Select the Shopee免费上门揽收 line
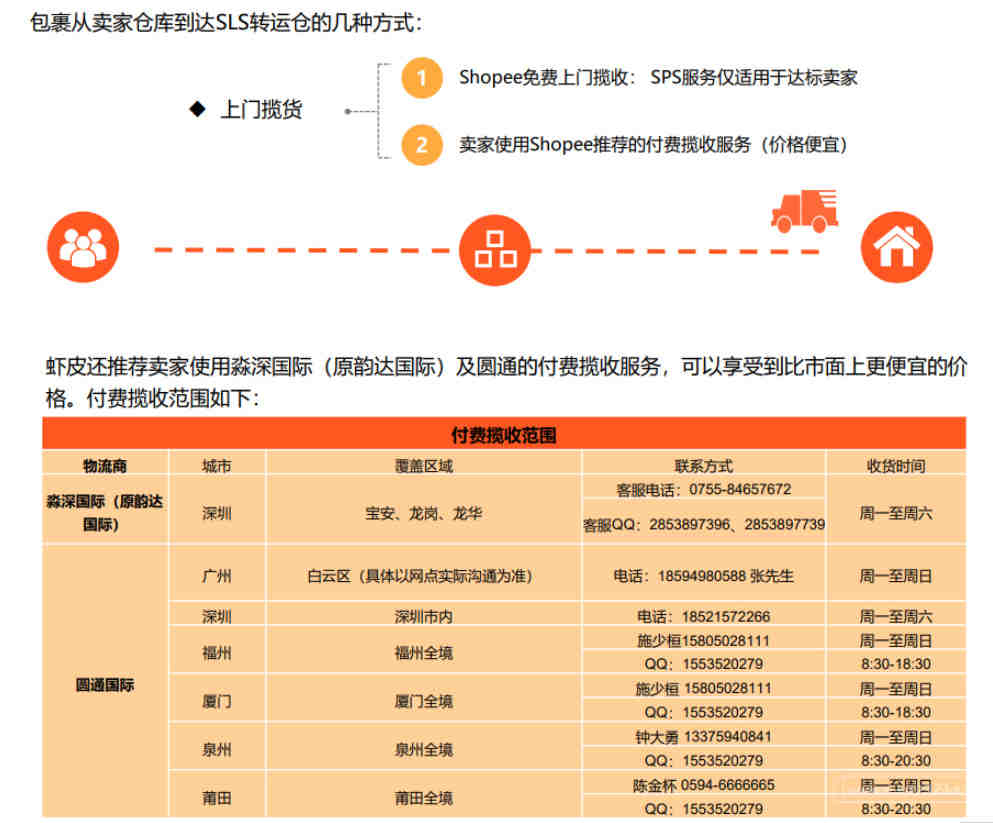 (658, 77)
